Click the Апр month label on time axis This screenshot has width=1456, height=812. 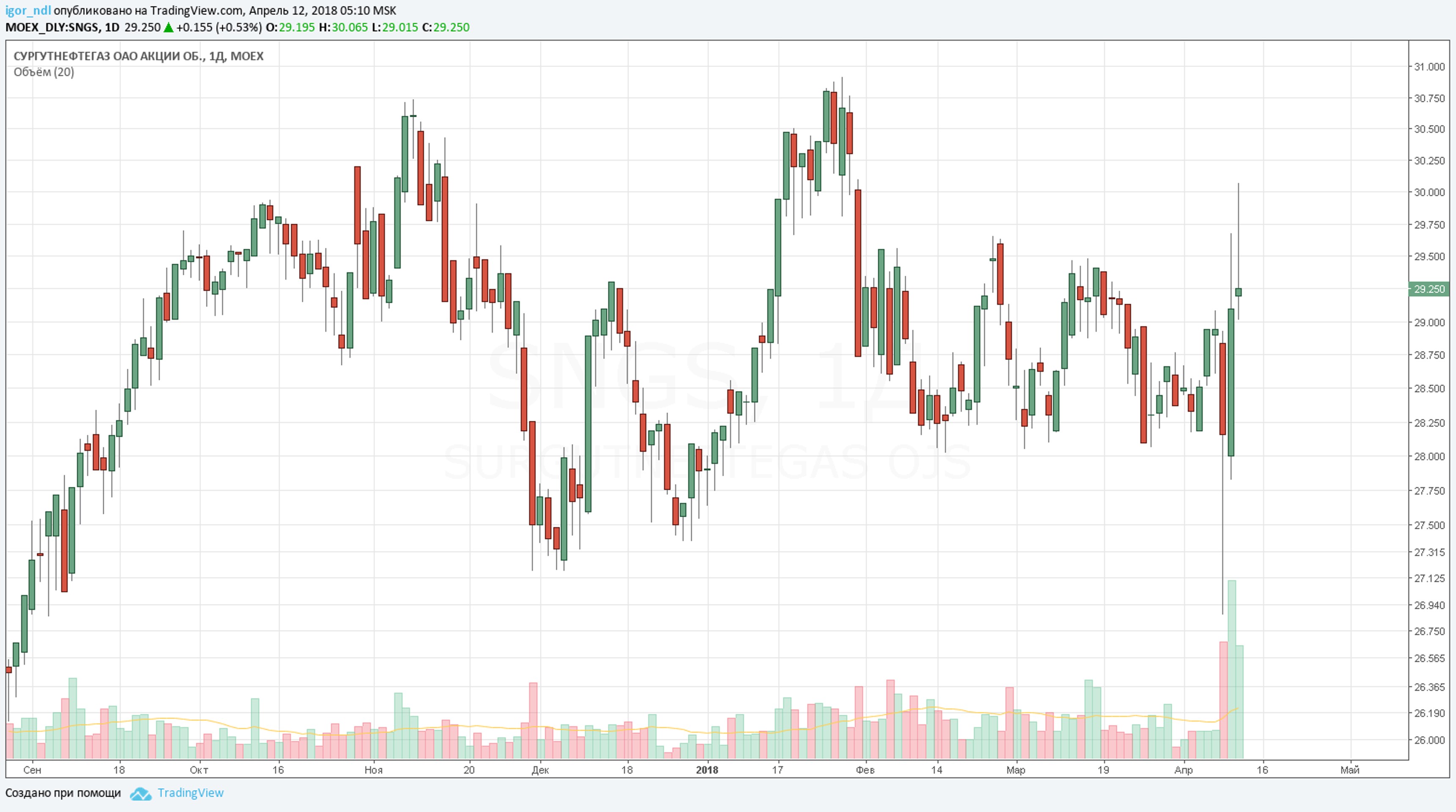tap(1183, 770)
